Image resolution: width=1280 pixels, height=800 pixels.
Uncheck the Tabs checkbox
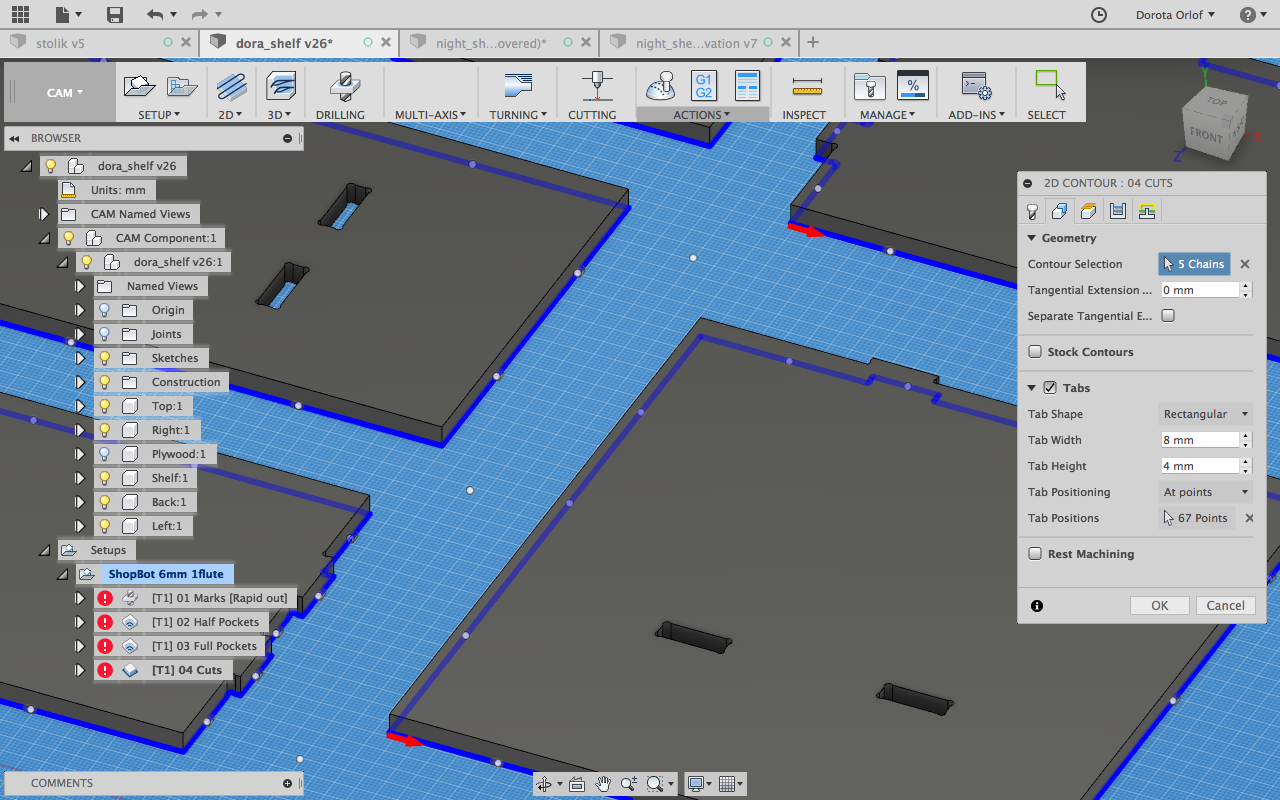tap(1050, 388)
